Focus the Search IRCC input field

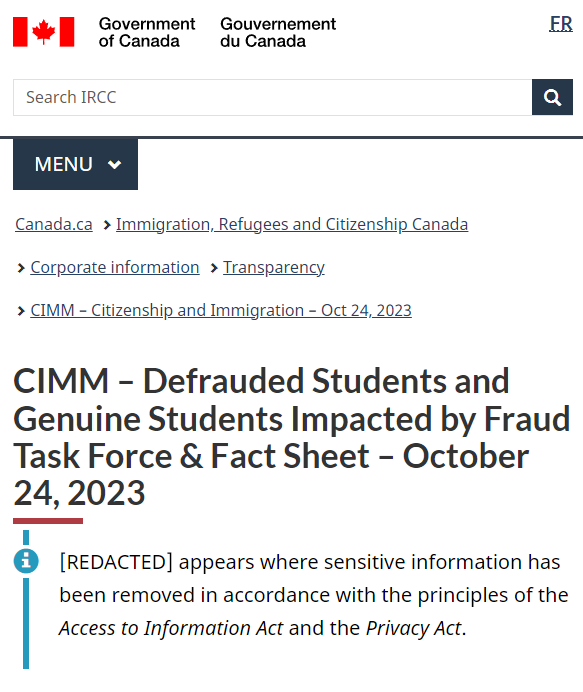coord(272,98)
